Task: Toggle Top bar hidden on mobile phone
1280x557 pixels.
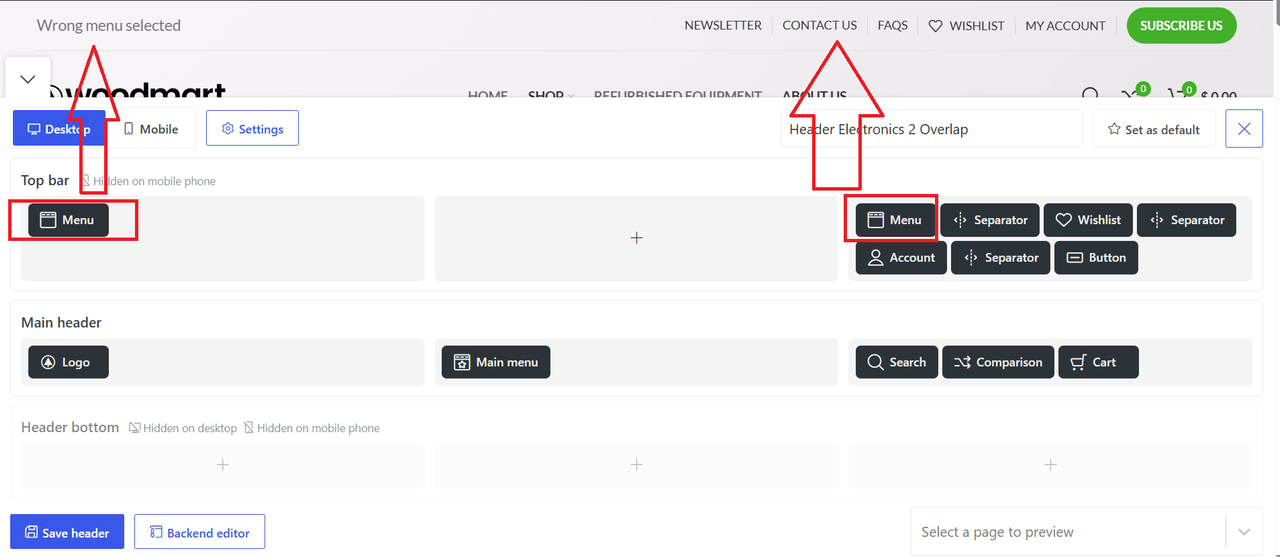Action: [148, 181]
